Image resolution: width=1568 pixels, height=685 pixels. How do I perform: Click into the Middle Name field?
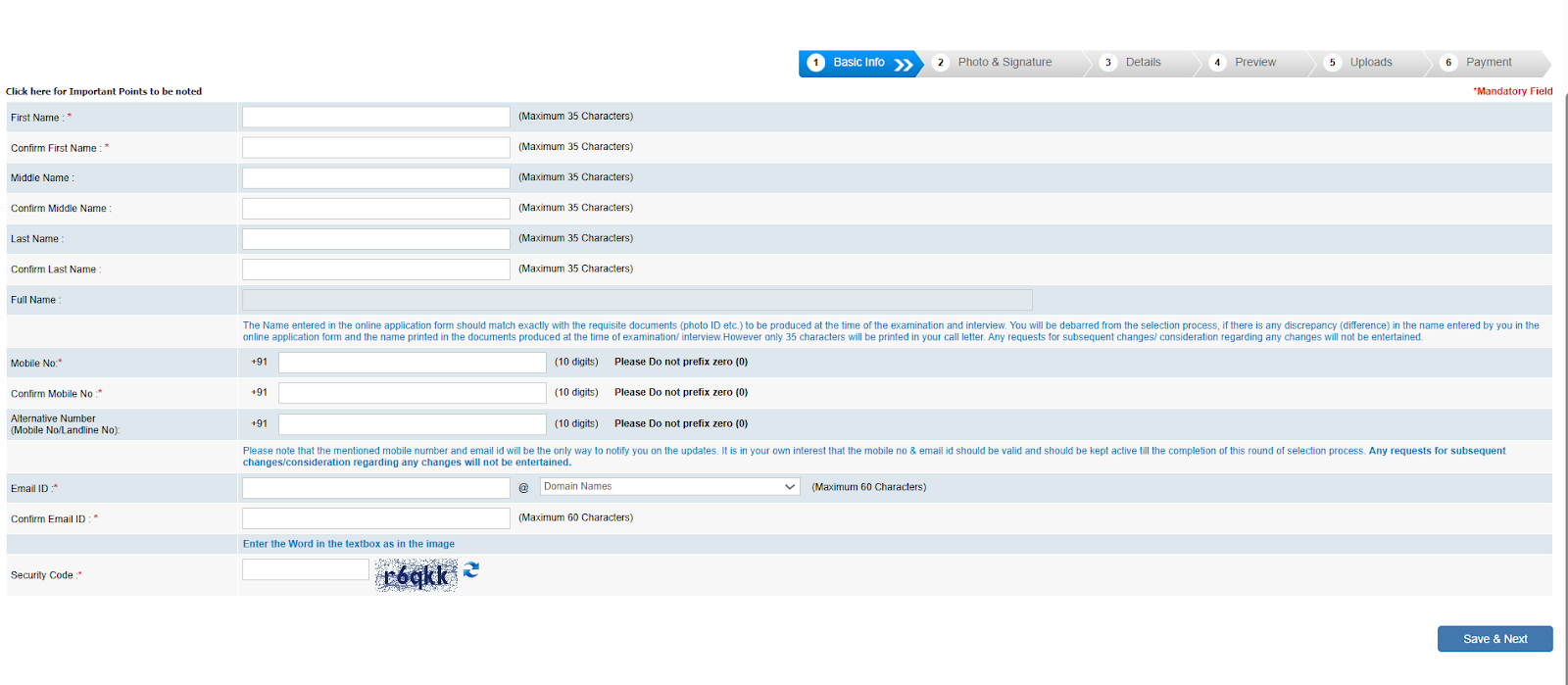click(x=376, y=178)
